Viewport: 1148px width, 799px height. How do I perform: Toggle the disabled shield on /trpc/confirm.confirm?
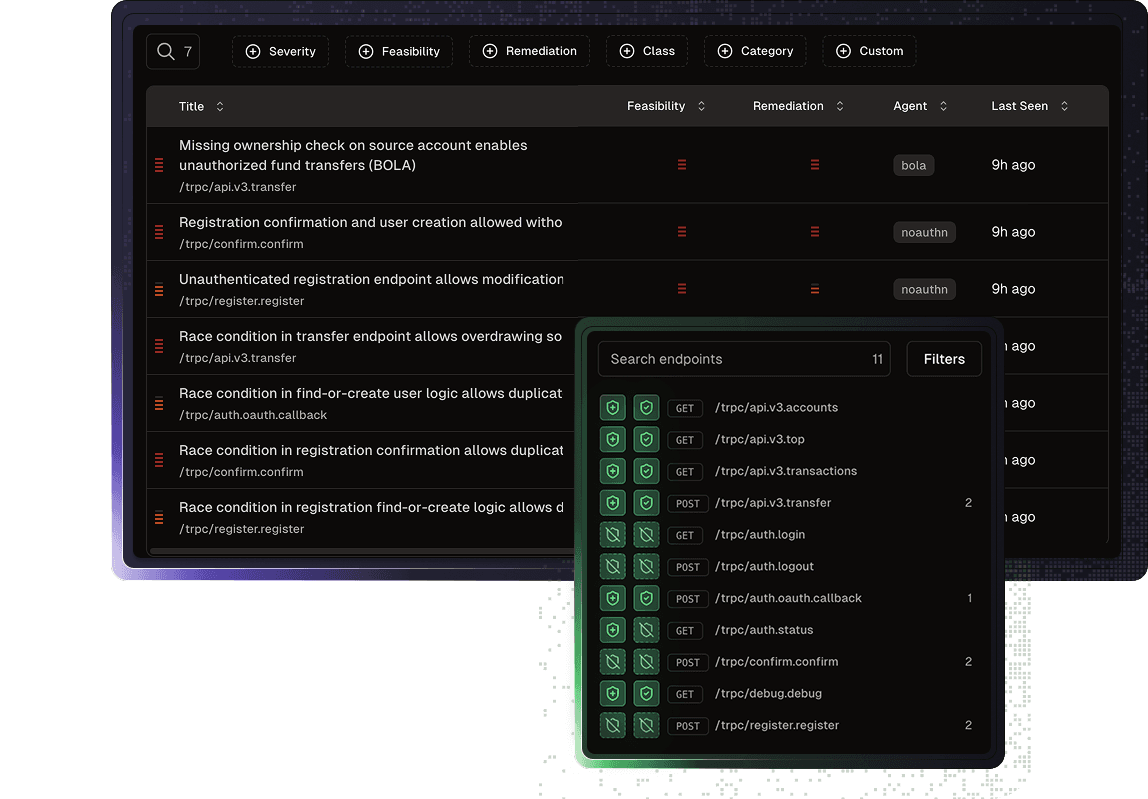pos(612,662)
